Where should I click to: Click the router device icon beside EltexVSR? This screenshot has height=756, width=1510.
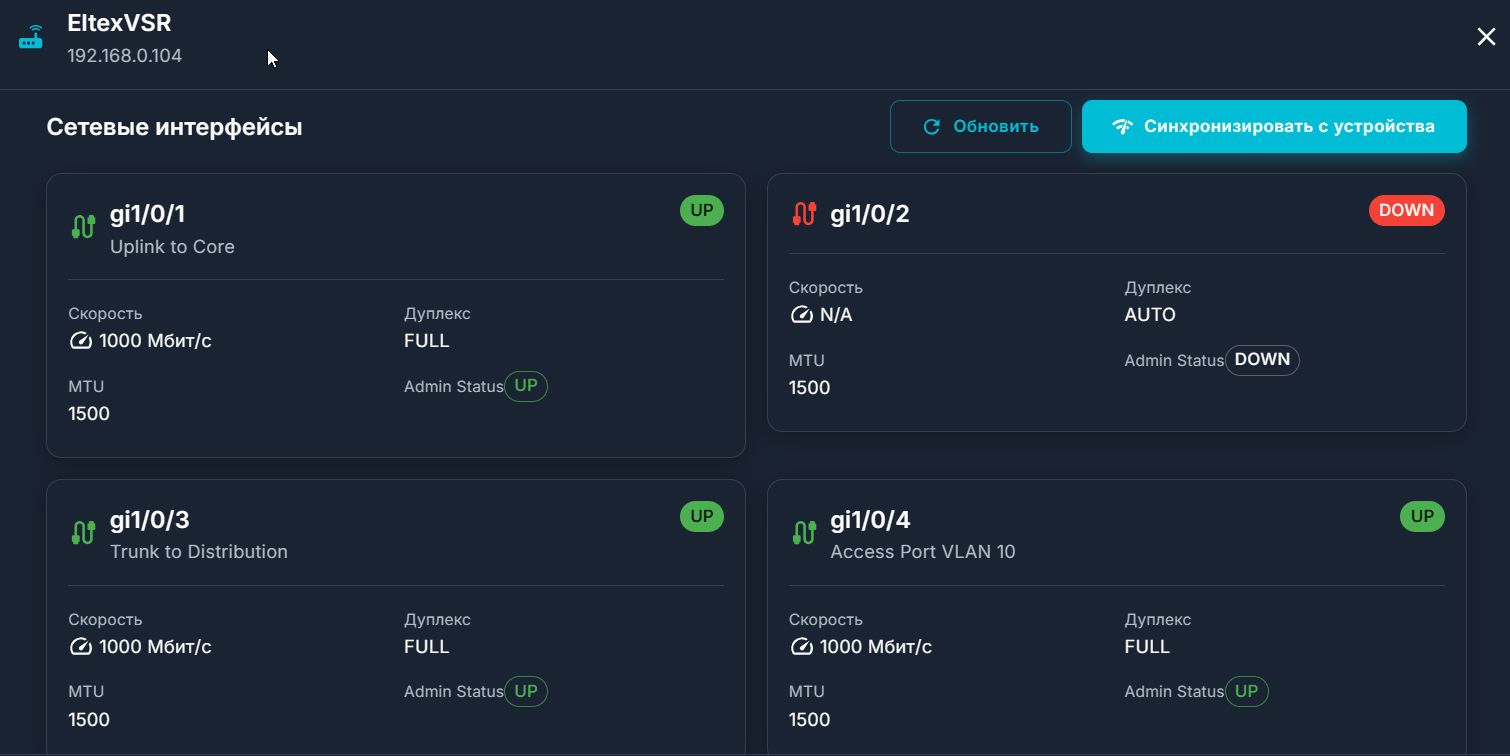click(x=31, y=38)
